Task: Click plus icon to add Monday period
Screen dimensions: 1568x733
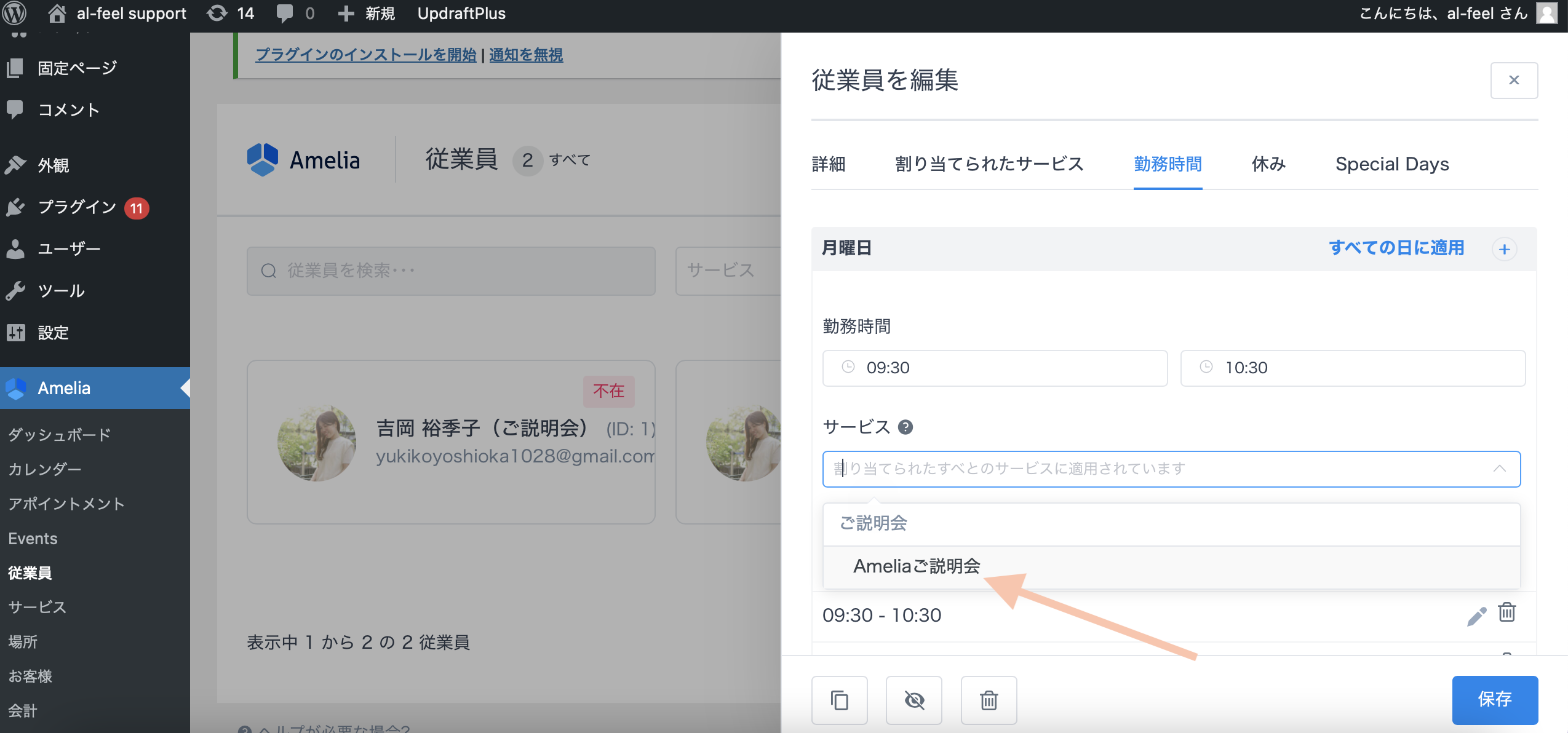Action: (x=1504, y=249)
